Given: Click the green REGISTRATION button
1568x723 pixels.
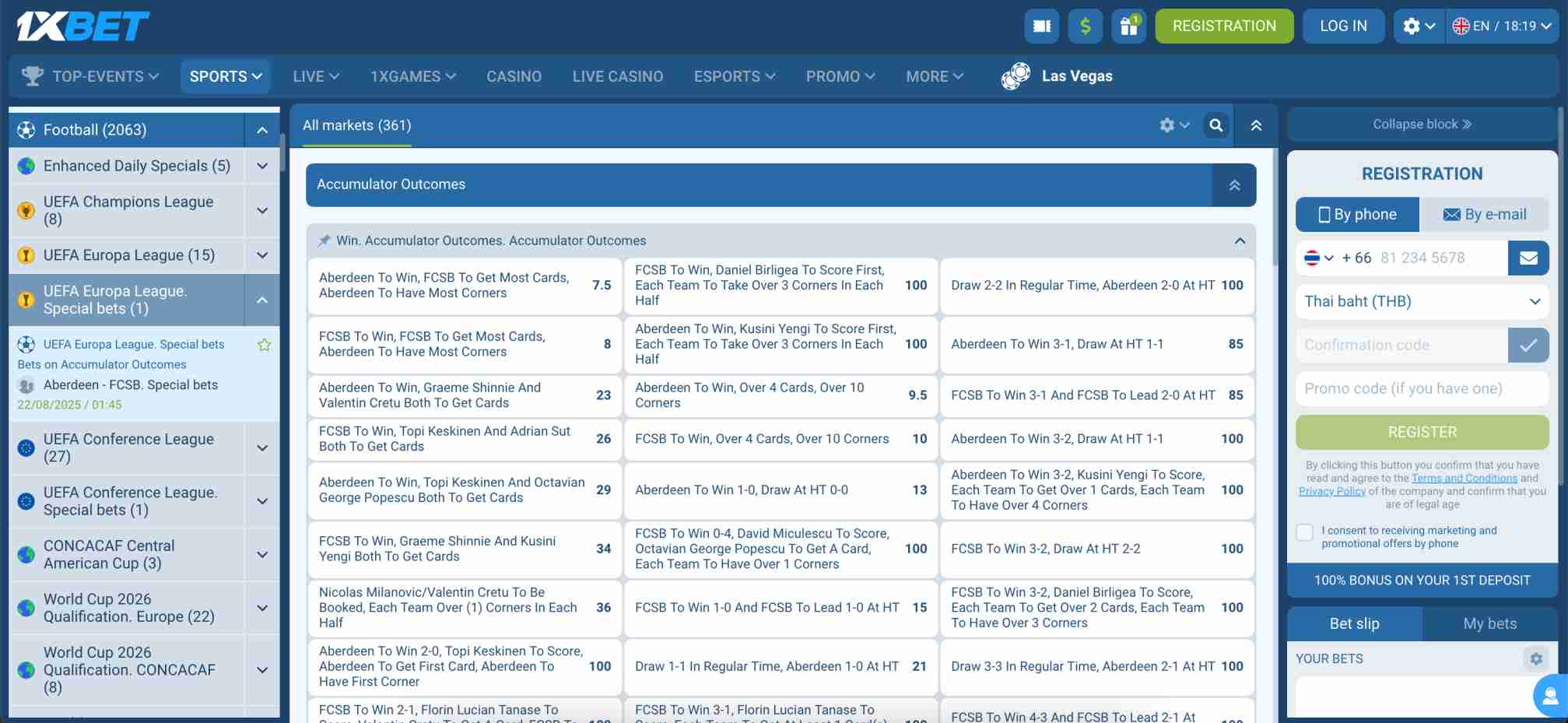Looking at the screenshot, I should tap(1224, 26).
